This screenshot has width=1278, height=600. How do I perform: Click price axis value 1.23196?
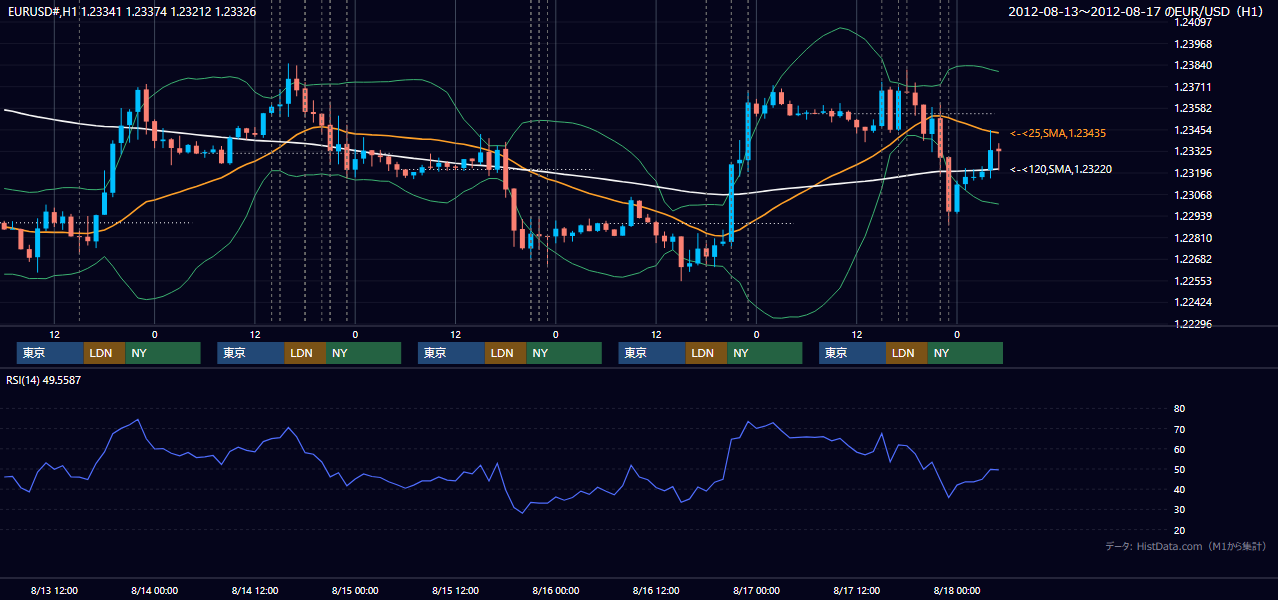click(x=1193, y=173)
